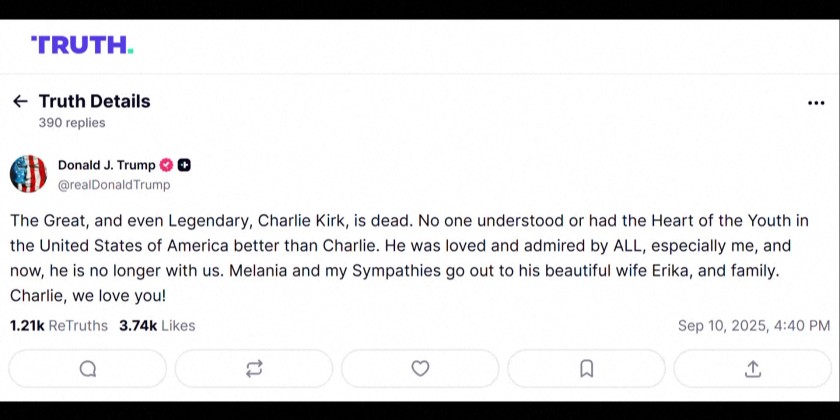This screenshot has height=420, width=840.
Task: Like the post with heart icon
Action: pyautogui.click(x=420, y=369)
